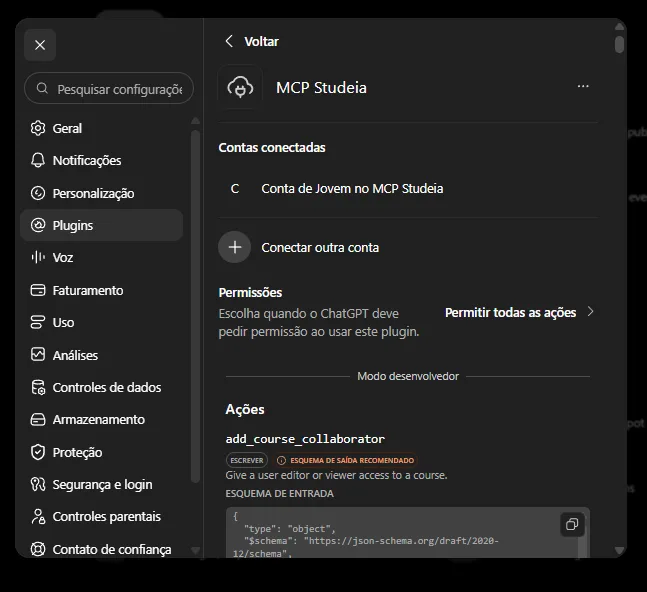Open Controles de dados section
The width and height of the screenshot is (647, 592).
pos(102,387)
